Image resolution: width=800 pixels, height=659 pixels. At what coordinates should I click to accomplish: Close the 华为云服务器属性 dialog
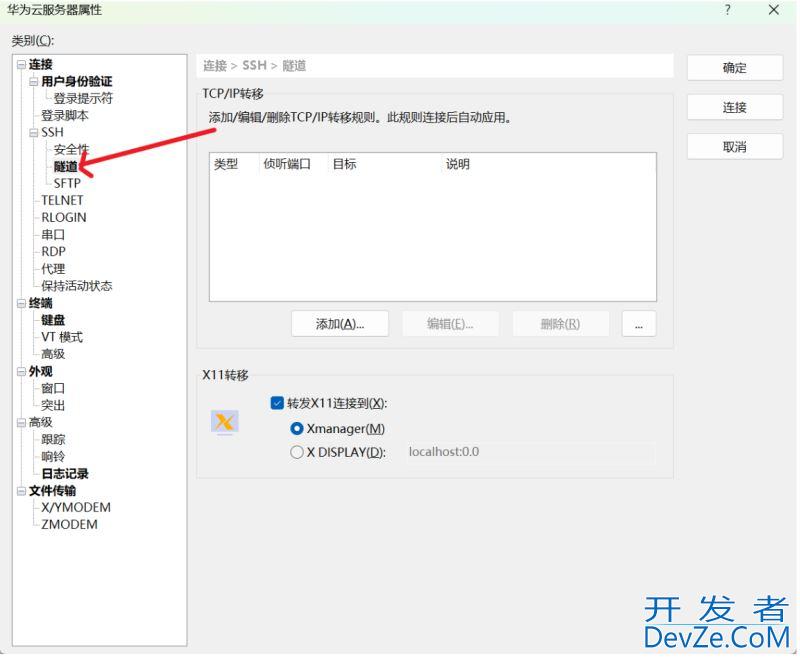(x=773, y=10)
